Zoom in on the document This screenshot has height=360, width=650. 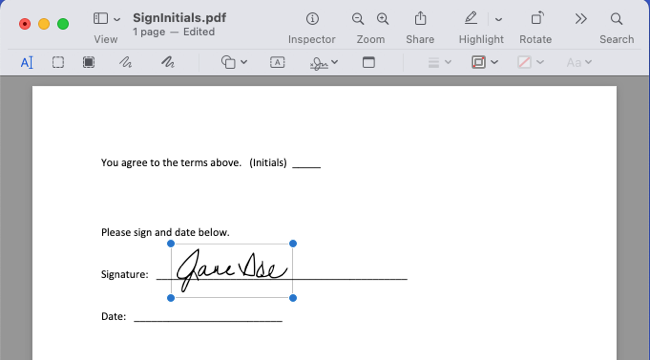(x=383, y=19)
